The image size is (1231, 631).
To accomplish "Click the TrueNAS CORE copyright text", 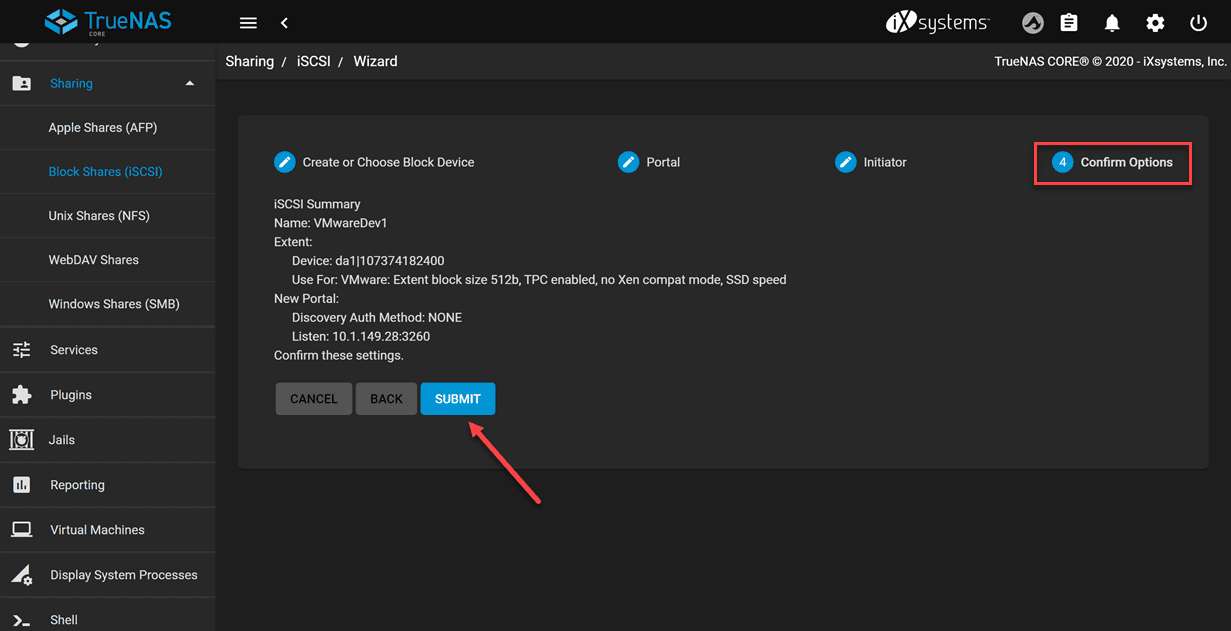I will [x=1110, y=61].
